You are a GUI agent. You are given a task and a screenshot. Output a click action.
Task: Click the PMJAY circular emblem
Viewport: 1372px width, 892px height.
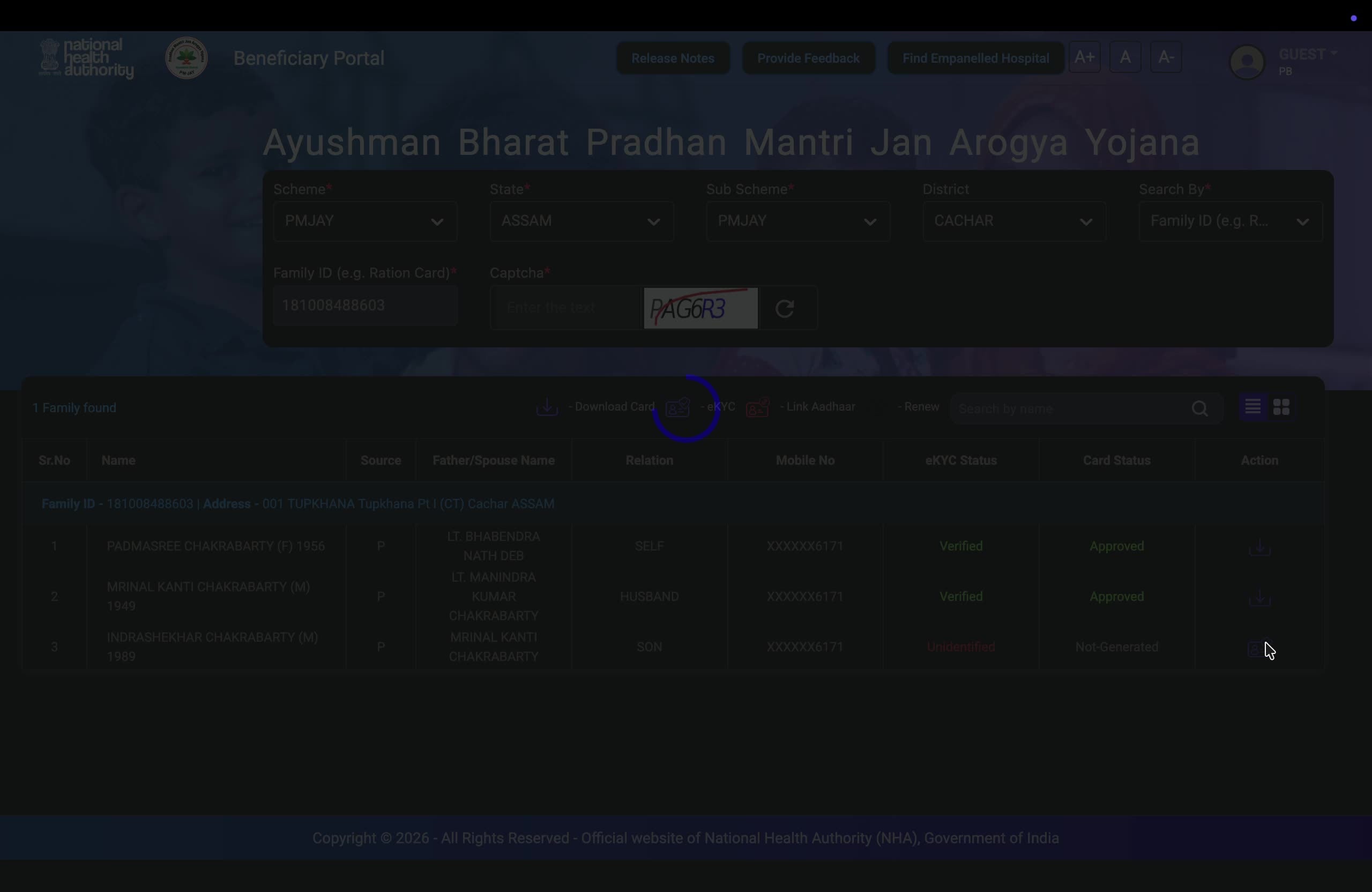186,58
